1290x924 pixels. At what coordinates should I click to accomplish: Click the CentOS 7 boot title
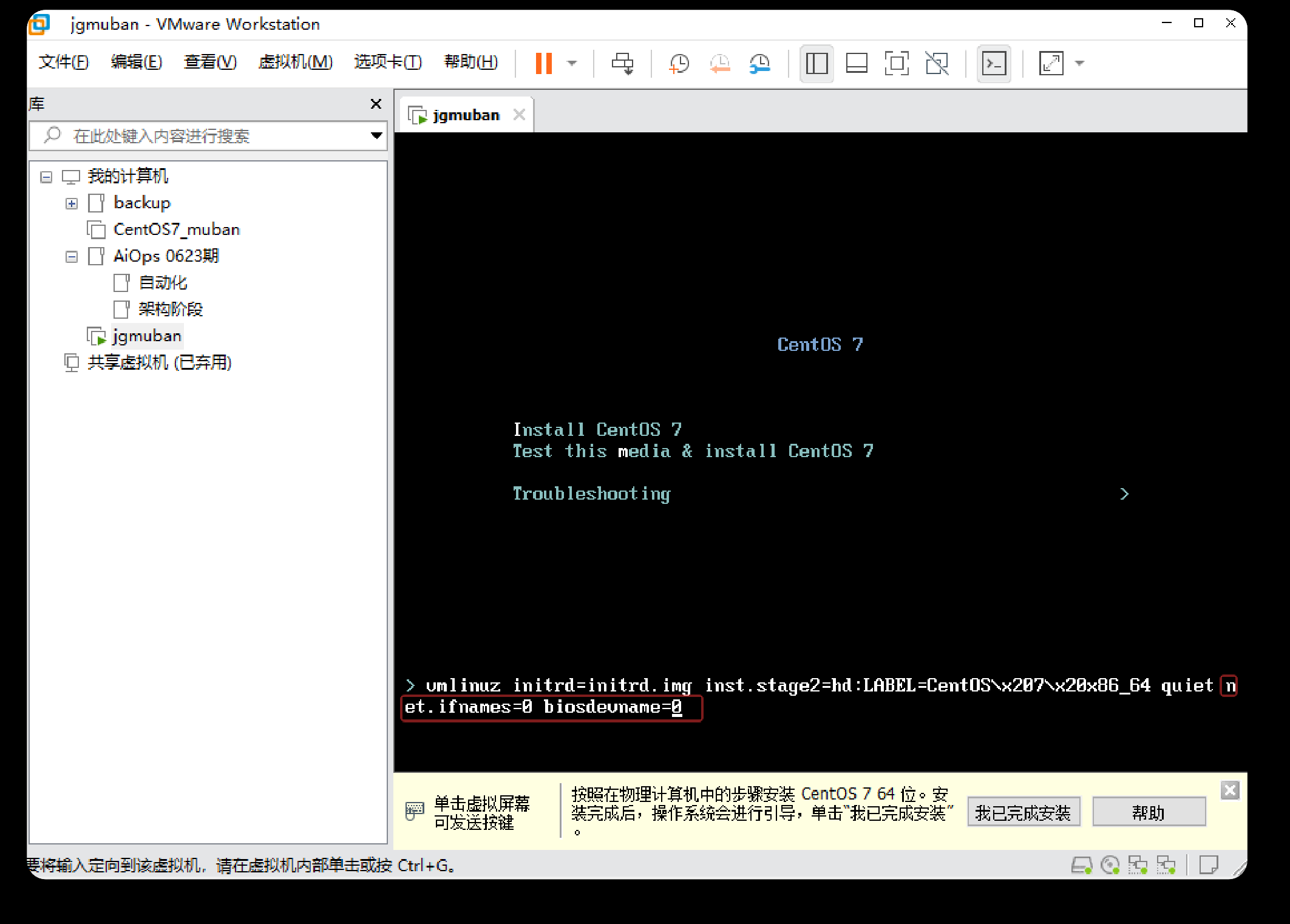820,345
